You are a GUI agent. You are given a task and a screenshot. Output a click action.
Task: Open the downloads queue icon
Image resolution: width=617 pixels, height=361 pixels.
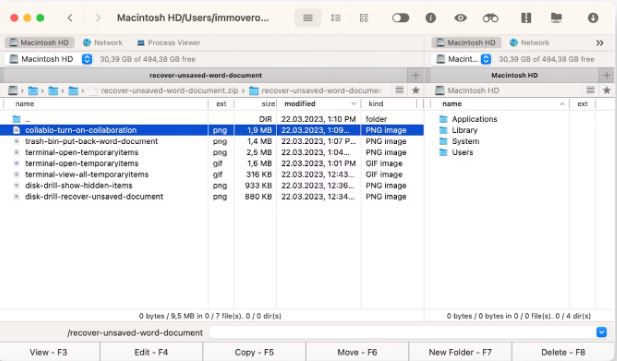click(x=593, y=18)
